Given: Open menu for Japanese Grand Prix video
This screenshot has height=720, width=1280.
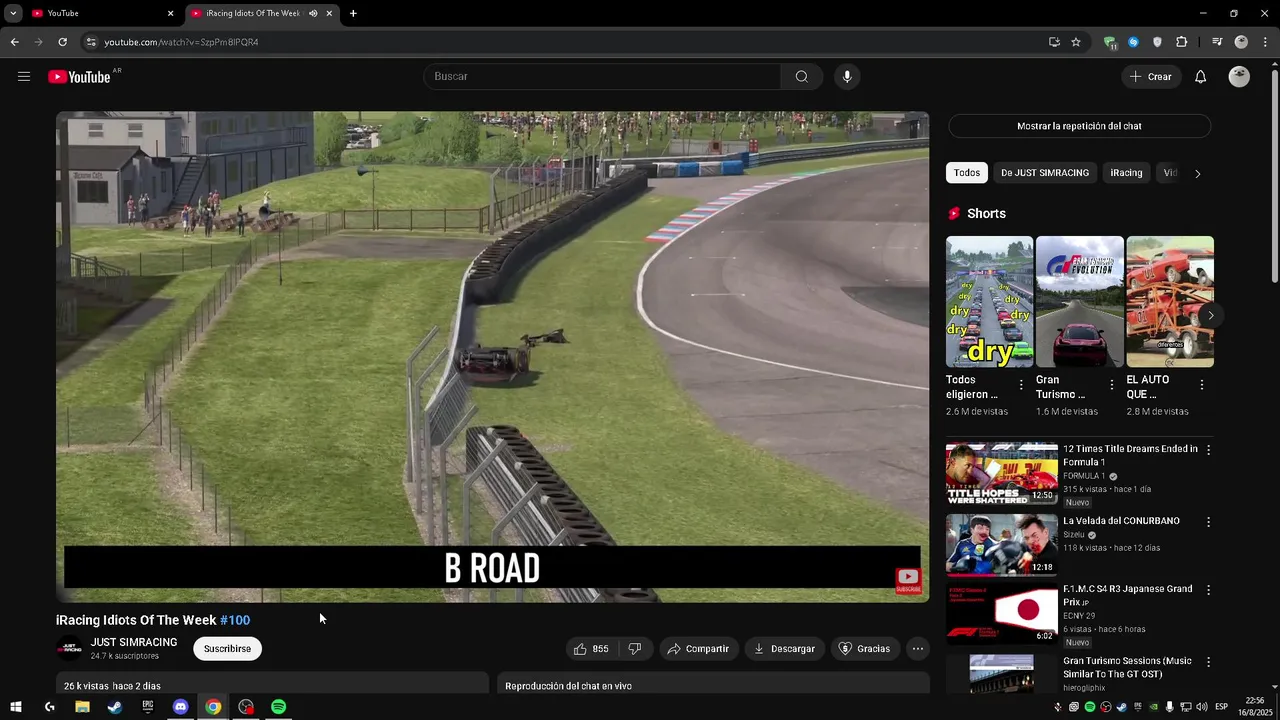Looking at the screenshot, I should pyautogui.click(x=1208, y=590).
